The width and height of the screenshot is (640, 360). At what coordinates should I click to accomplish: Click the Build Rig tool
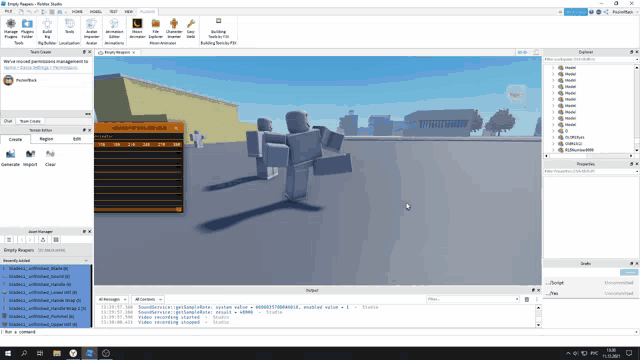[x=47, y=28]
